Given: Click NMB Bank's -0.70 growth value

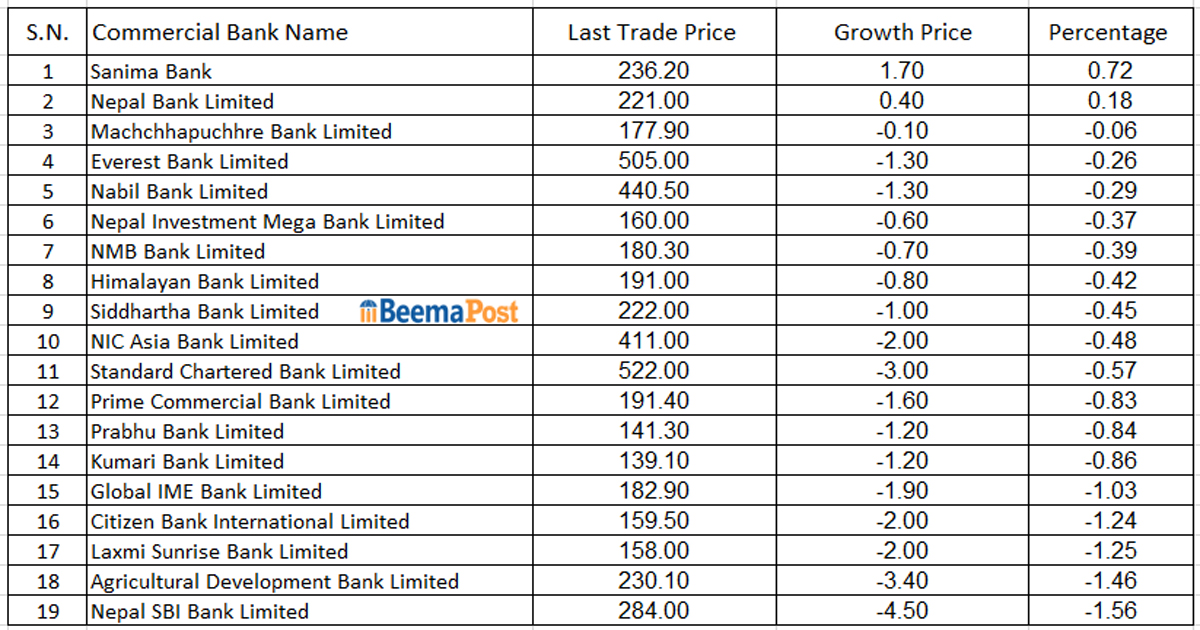Looking at the screenshot, I should click(902, 251).
